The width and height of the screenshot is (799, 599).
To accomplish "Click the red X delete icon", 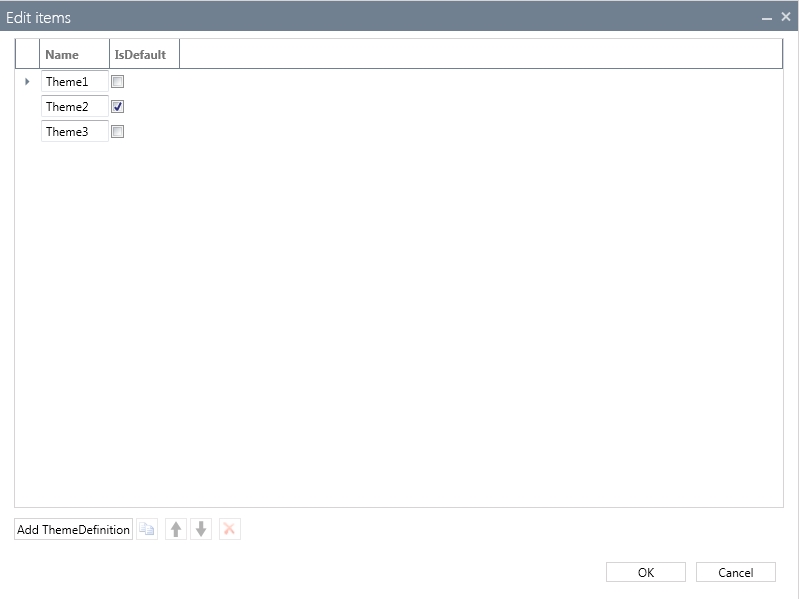I will click(x=229, y=530).
